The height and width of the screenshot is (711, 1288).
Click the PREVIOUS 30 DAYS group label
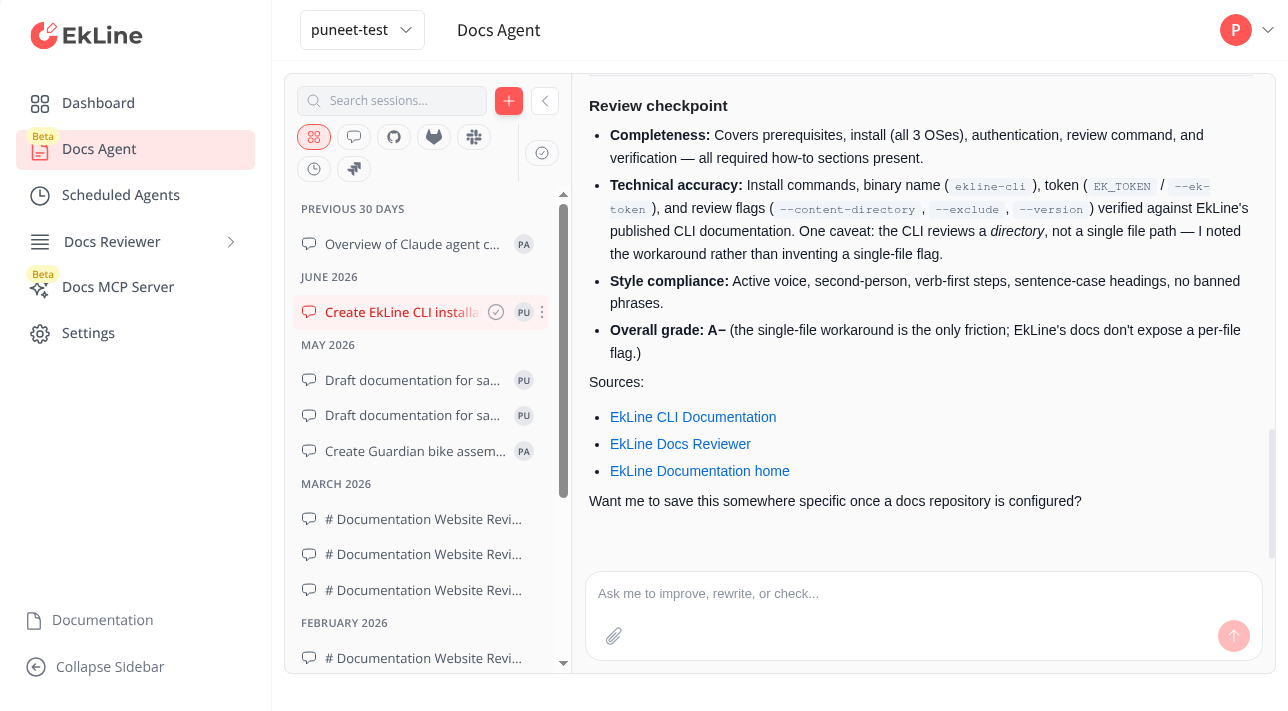353,209
